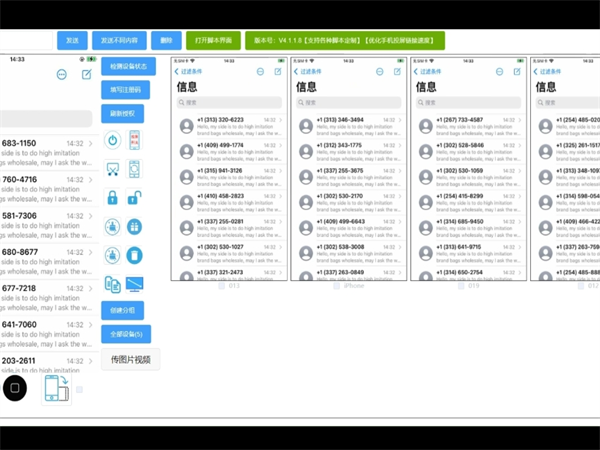Click the unlocked padlock icon

point(134,198)
